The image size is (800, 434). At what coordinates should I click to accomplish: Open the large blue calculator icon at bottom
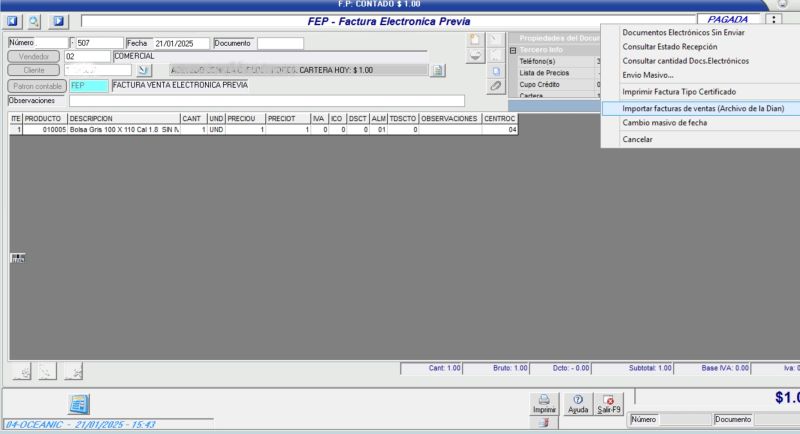79,404
